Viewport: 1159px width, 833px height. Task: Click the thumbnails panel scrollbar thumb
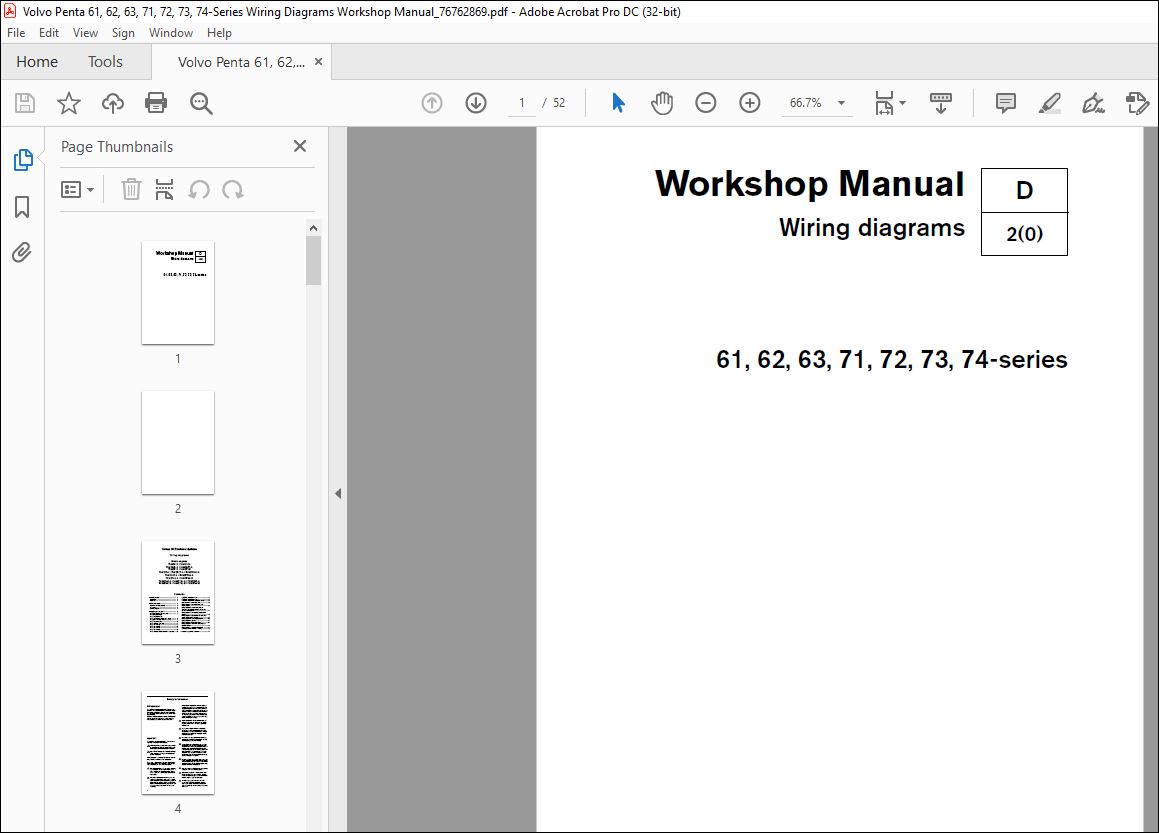click(313, 260)
